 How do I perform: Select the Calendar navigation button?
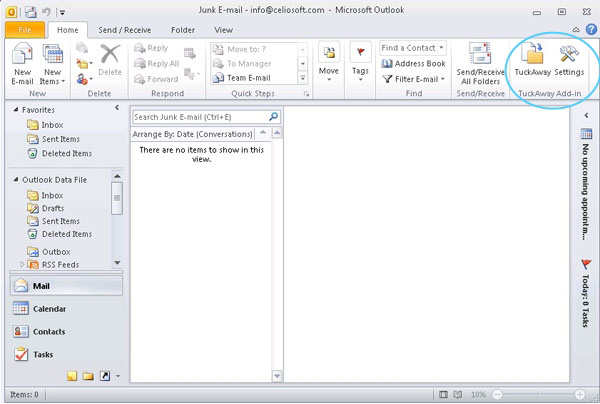coord(49,309)
